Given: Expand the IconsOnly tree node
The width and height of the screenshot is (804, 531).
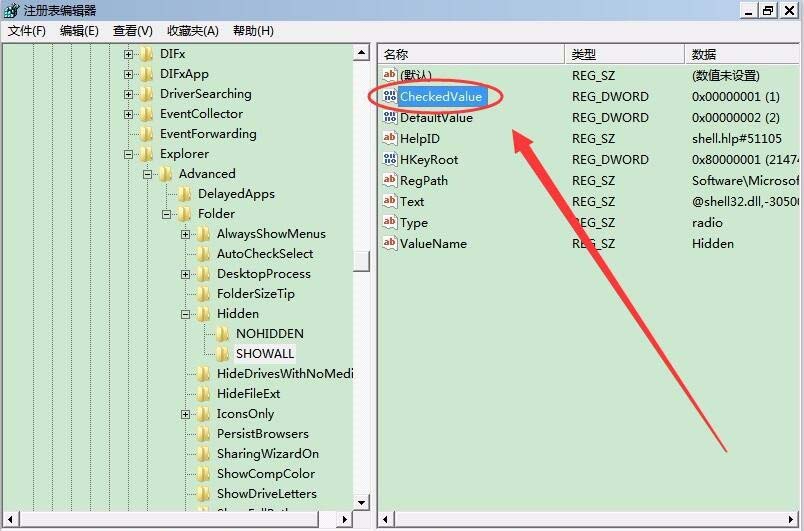Looking at the screenshot, I should click(x=186, y=414).
